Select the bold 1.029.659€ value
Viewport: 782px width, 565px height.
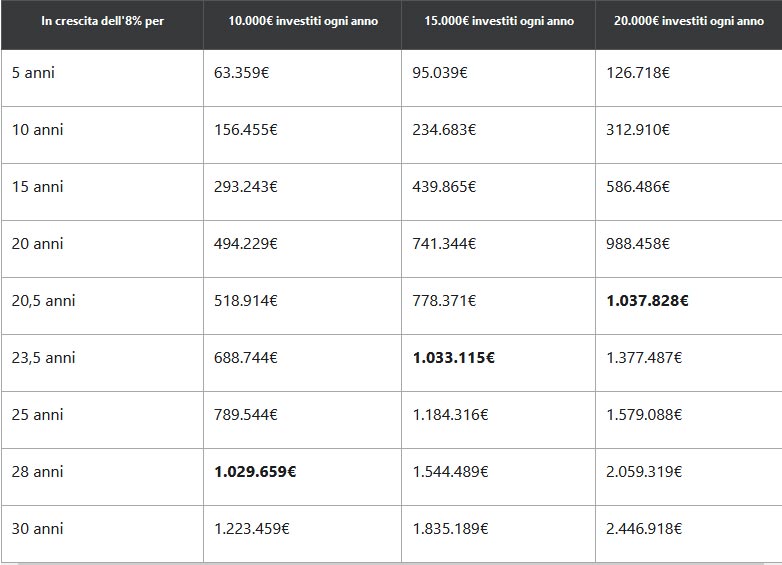pyautogui.click(x=255, y=471)
